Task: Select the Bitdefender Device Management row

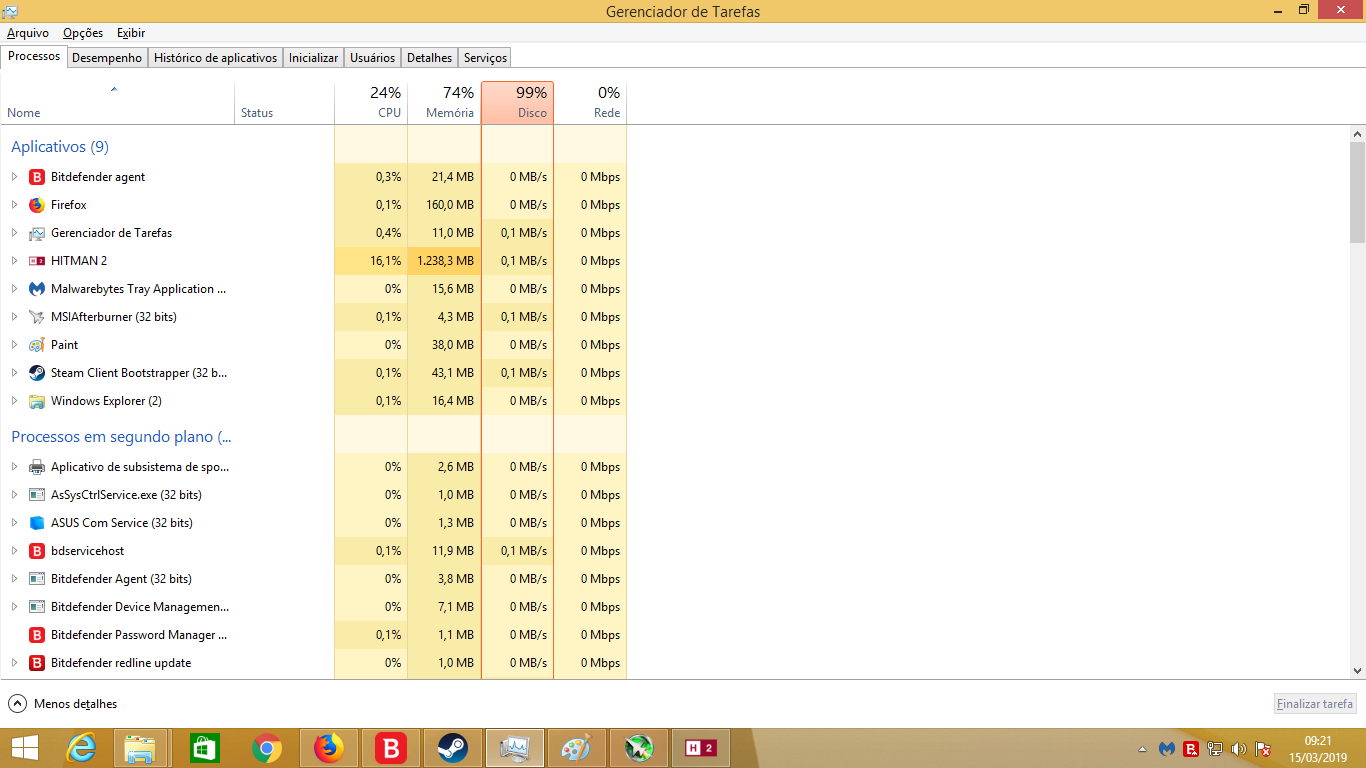Action: (313, 607)
